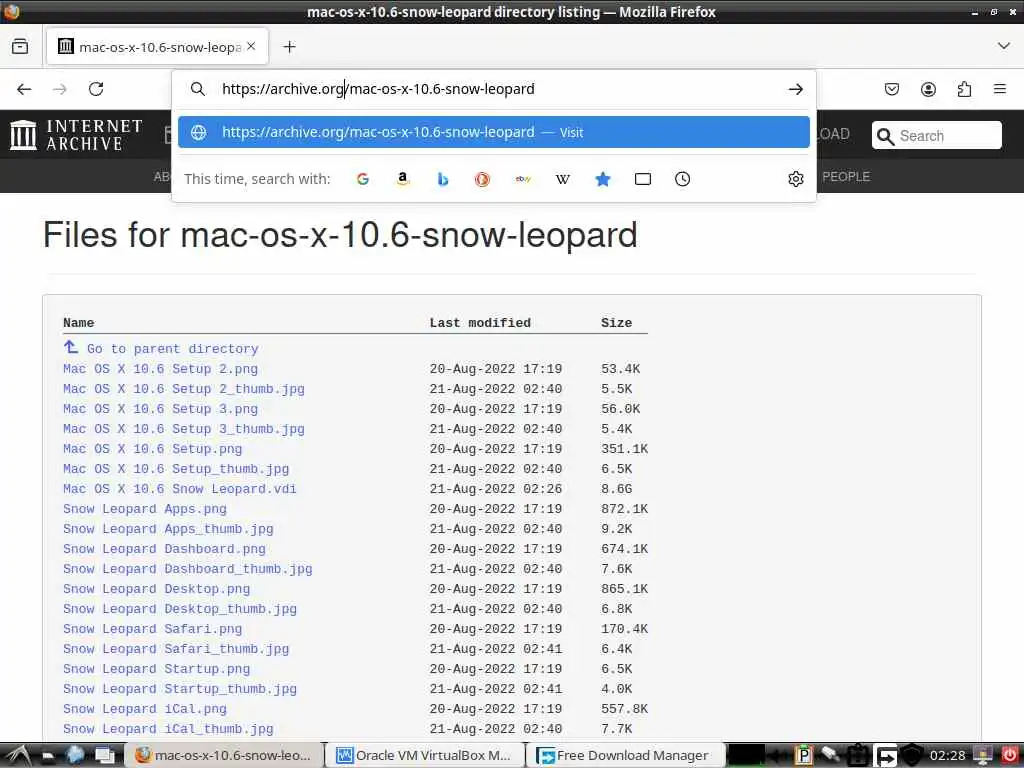Open Snow Leopard Startup.png

(156, 669)
